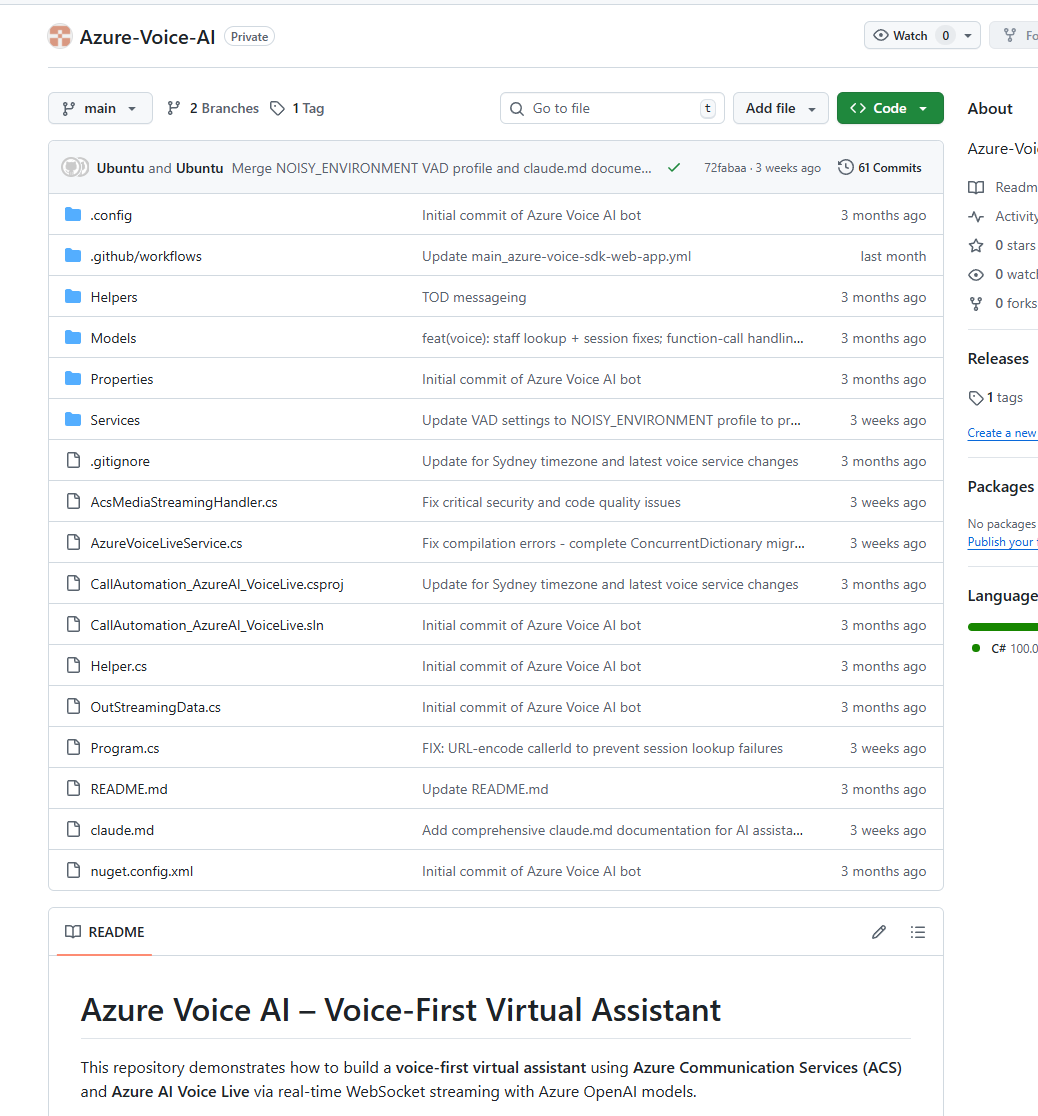Click the book icon beside README heading
The image size is (1038, 1116).
(x=72, y=931)
